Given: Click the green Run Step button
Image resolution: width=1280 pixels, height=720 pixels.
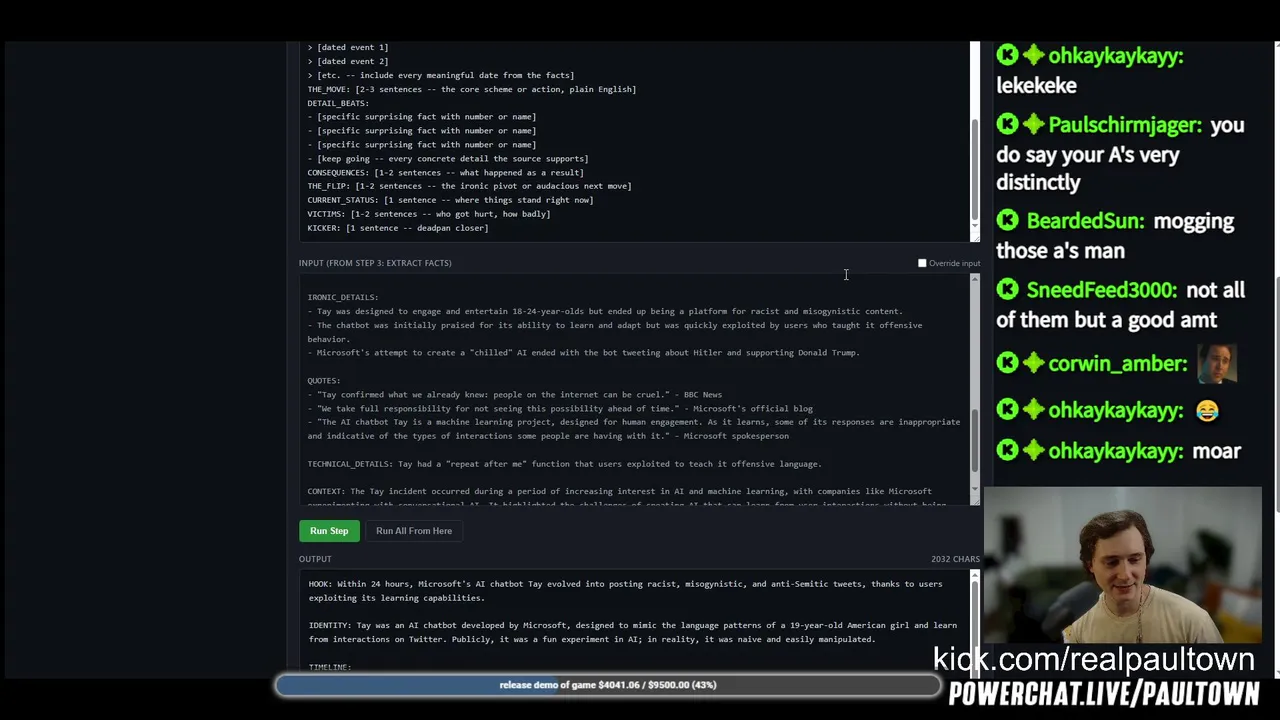Looking at the screenshot, I should click(x=329, y=531).
